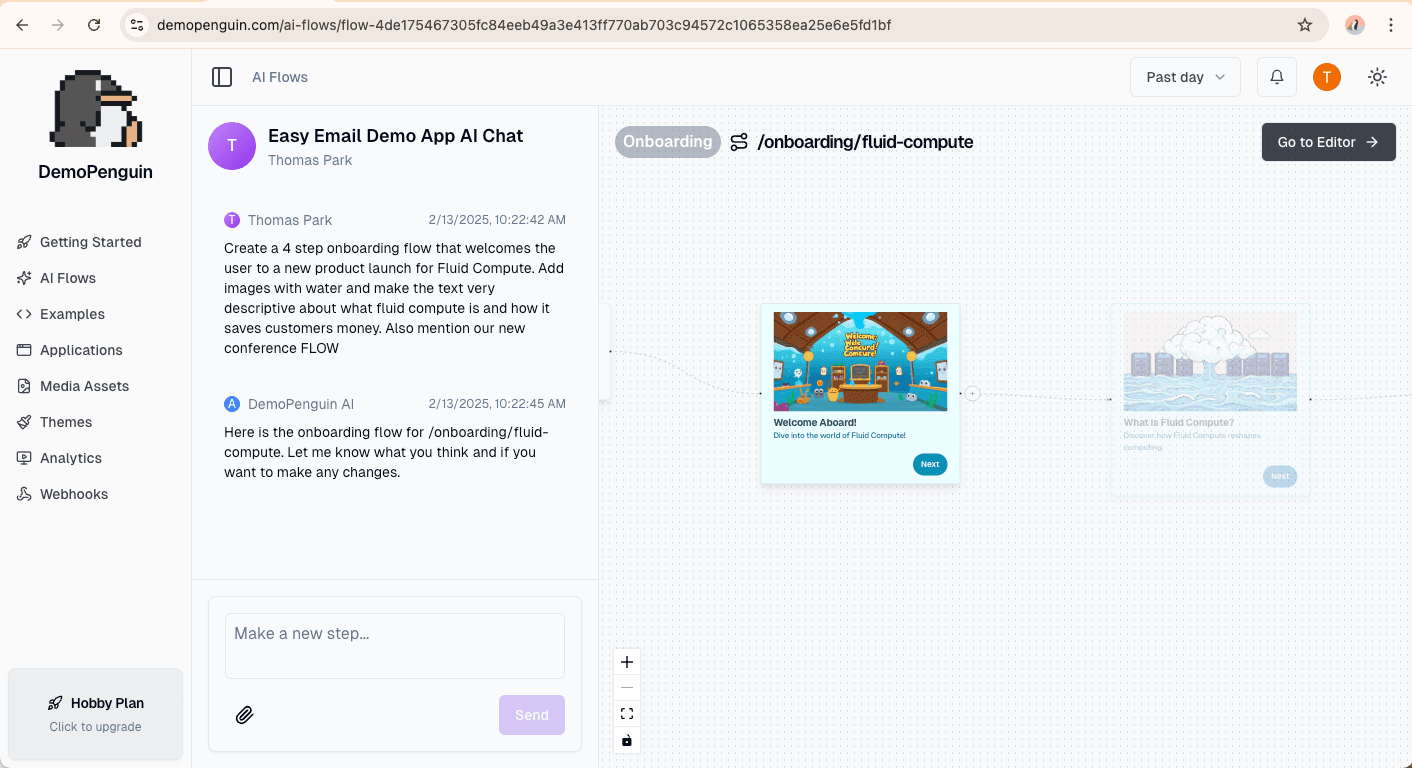Click the Go to Editor button
The width and height of the screenshot is (1412, 768).
1328,142
